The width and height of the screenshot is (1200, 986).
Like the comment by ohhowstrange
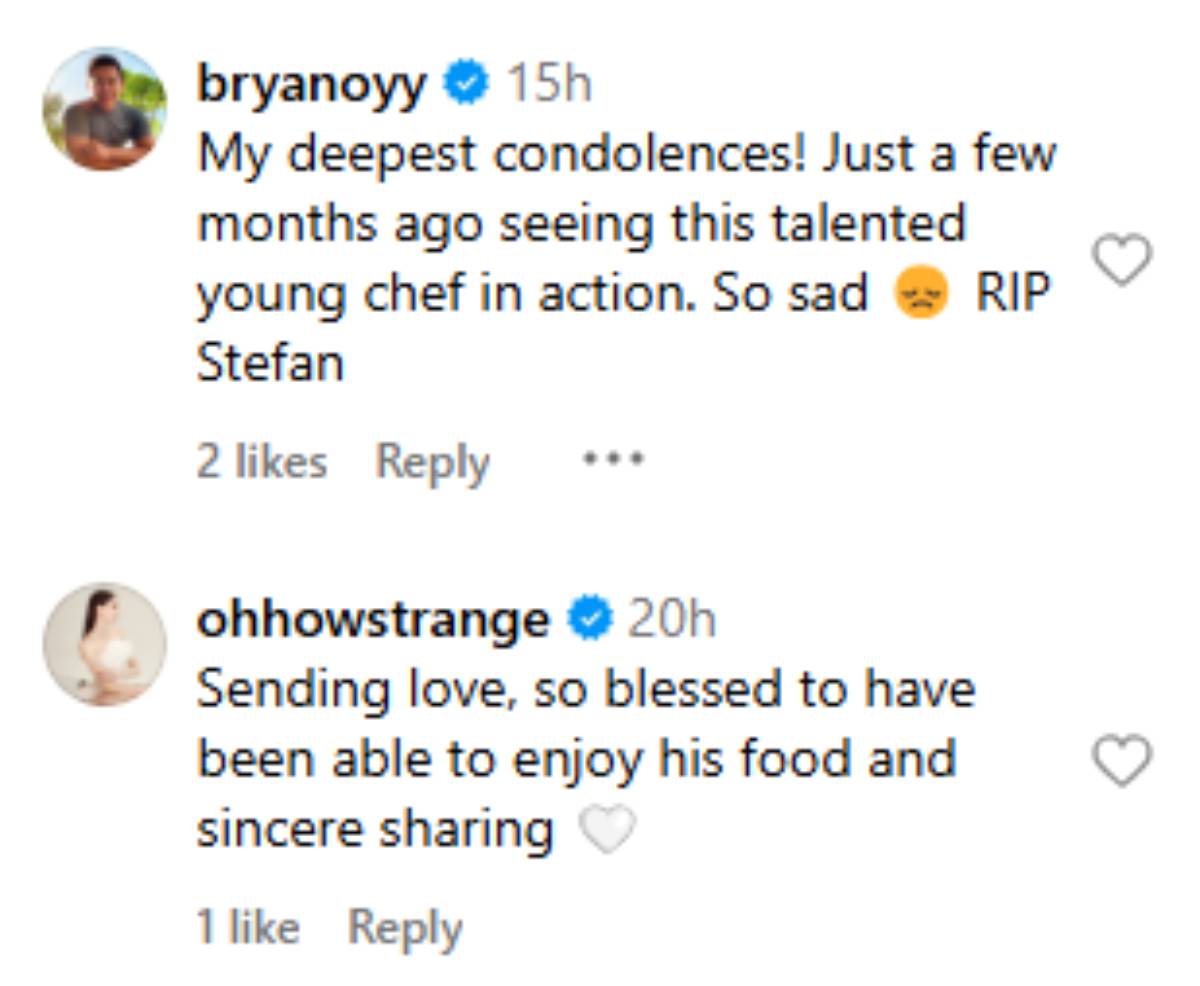click(x=1122, y=763)
